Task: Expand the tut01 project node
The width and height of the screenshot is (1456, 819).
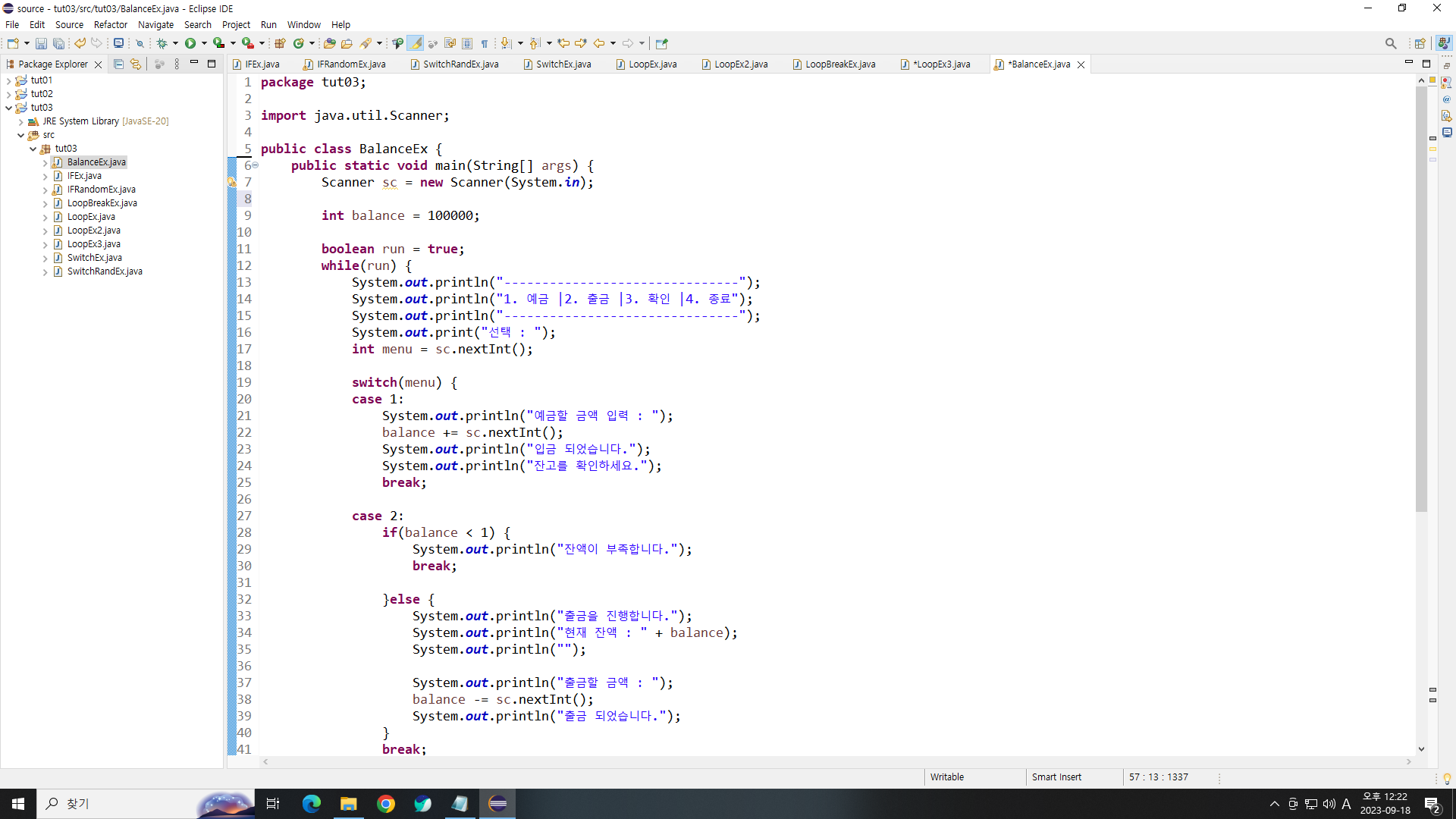Action: click(x=8, y=80)
